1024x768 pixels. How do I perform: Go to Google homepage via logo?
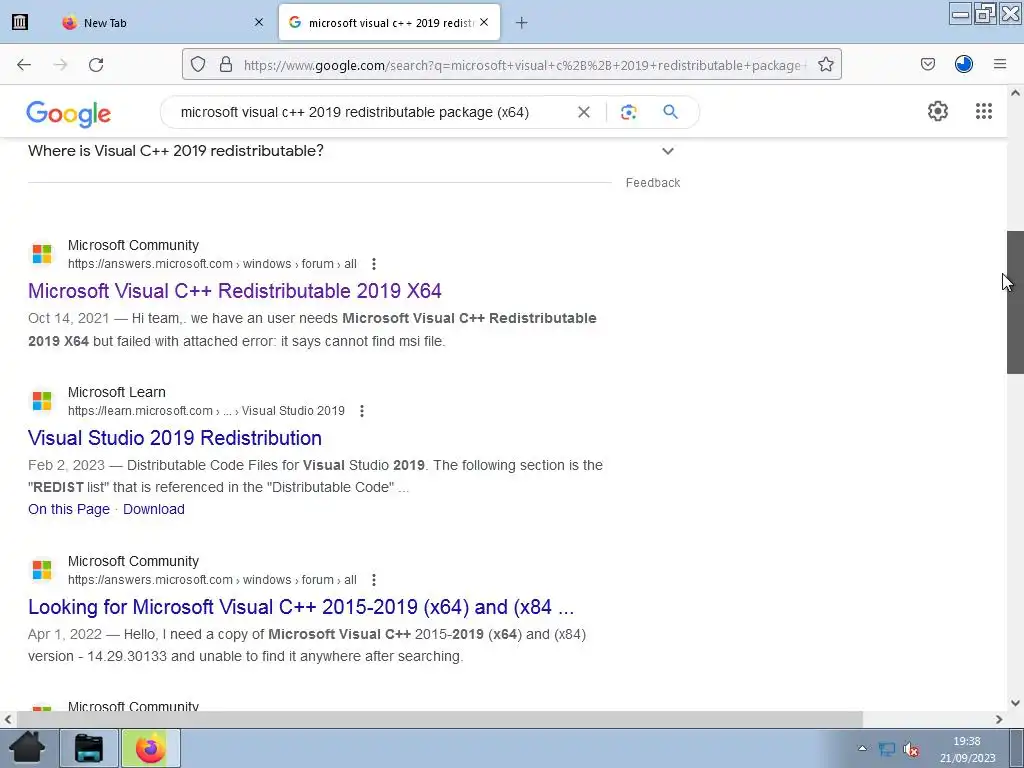tap(69, 114)
